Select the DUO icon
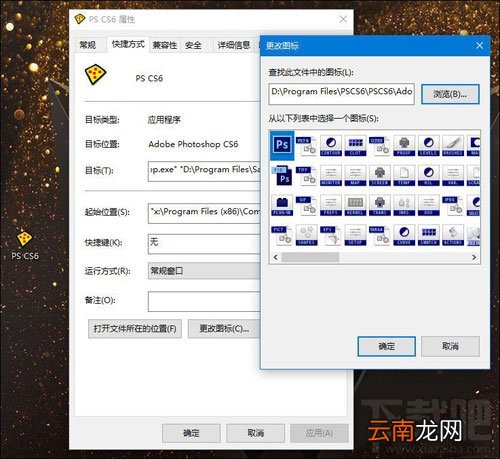The height and width of the screenshot is (459, 500). (429, 205)
